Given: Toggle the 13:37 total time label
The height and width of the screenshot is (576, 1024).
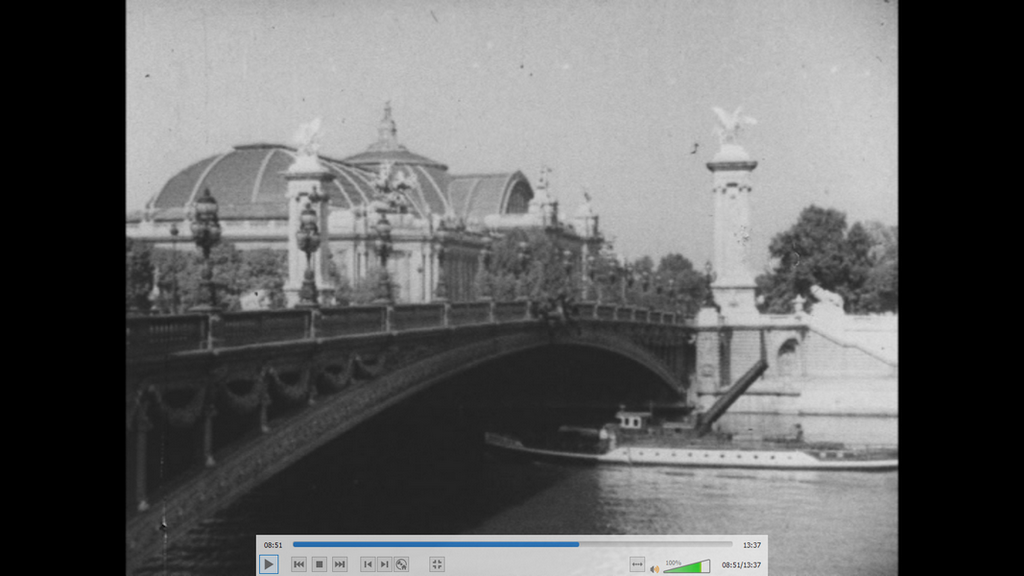Looking at the screenshot, I should [x=751, y=545].
